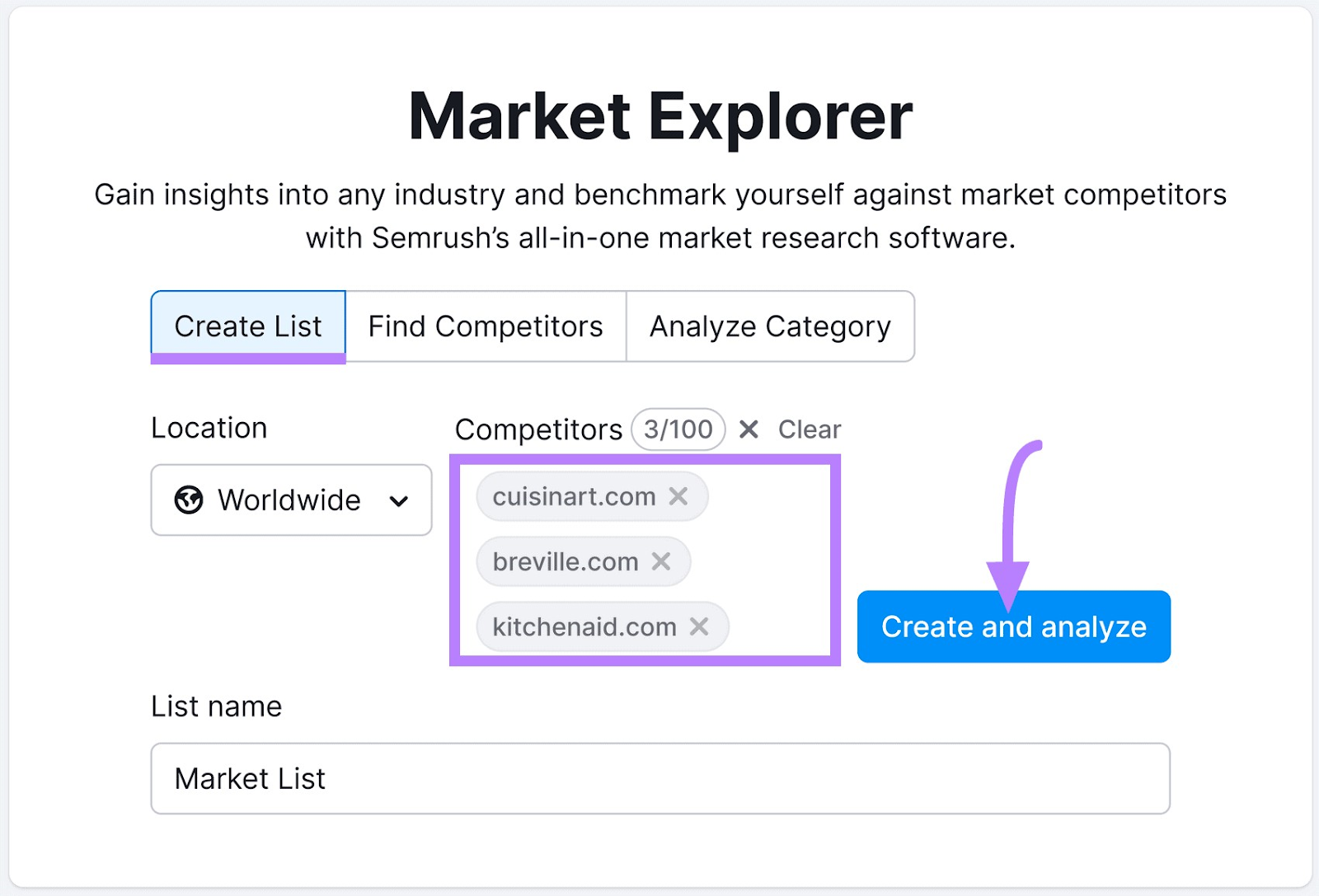The width and height of the screenshot is (1319, 896).
Task: Select the Create List tab
Action: [247, 326]
